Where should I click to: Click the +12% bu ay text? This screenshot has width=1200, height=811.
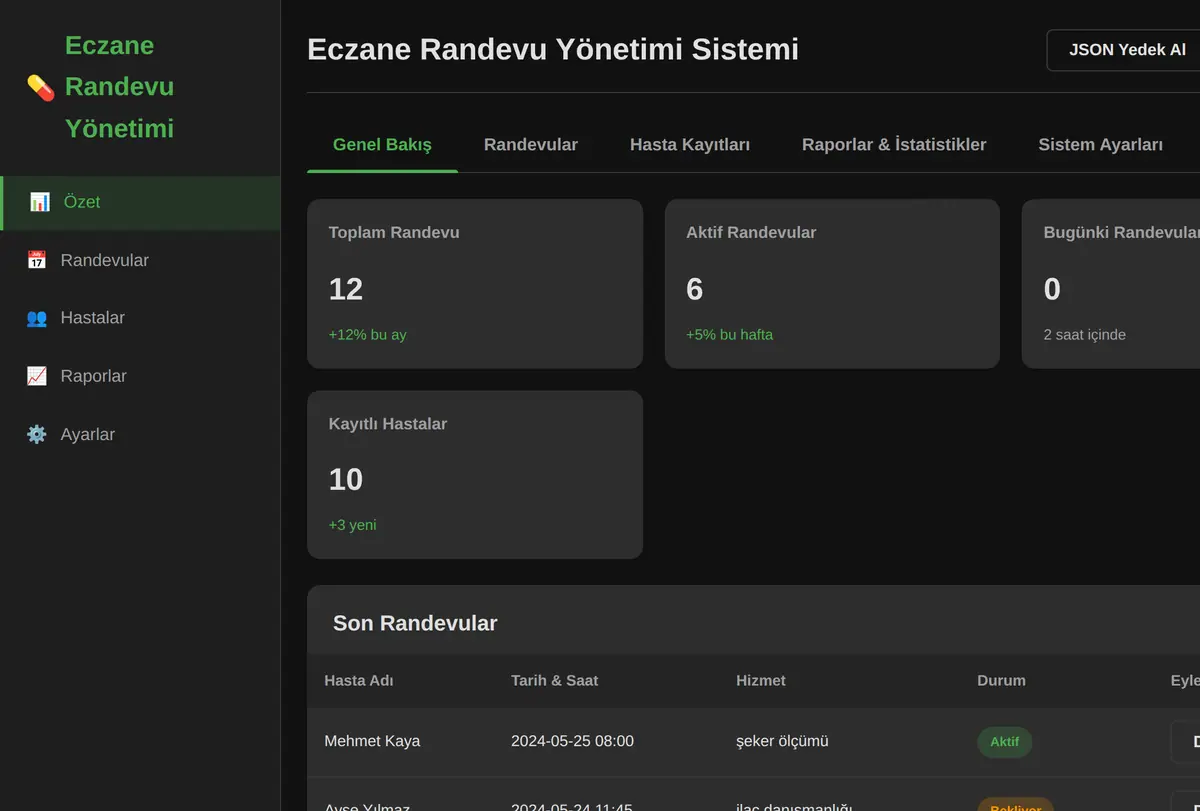pos(367,335)
